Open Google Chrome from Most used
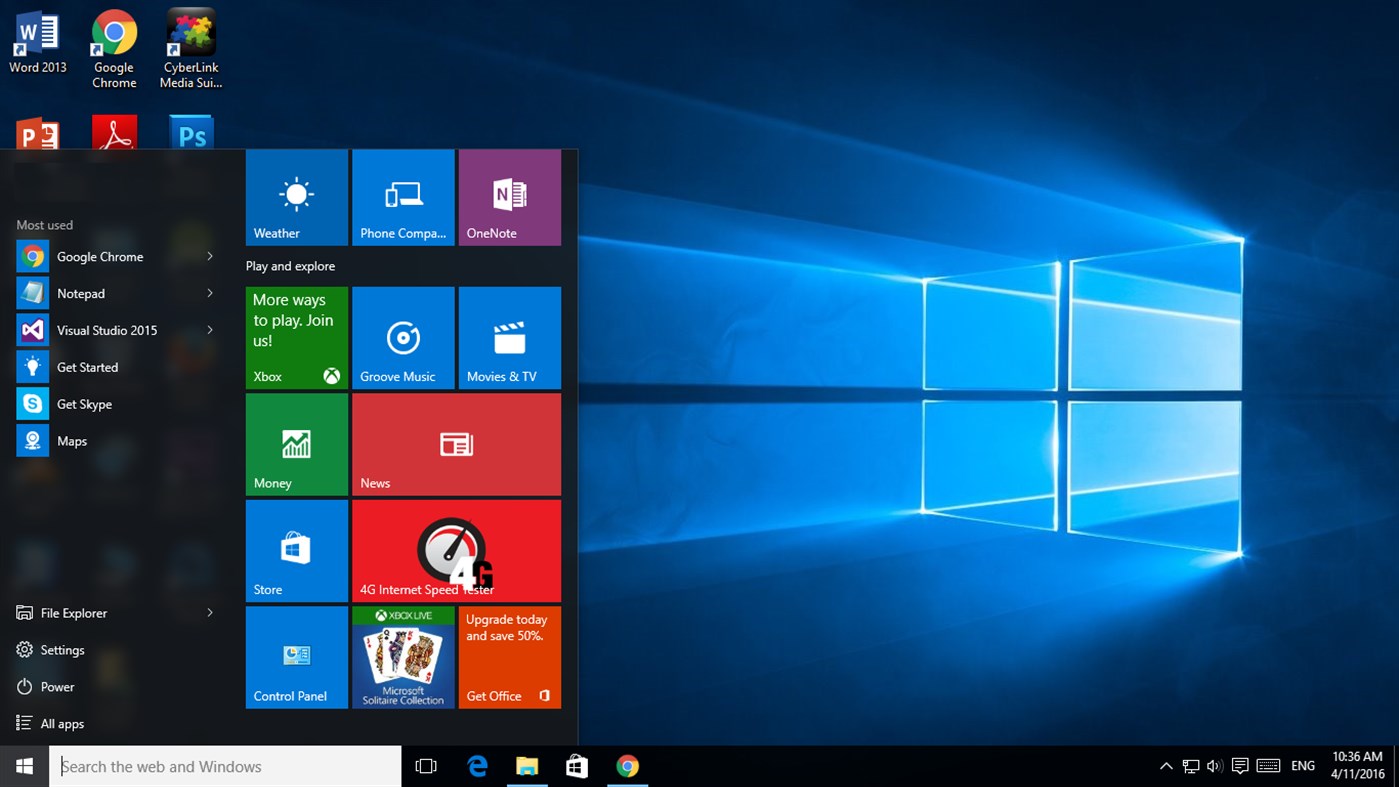Image resolution: width=1399 pixels, height=787 pixels. click(118, 257)
